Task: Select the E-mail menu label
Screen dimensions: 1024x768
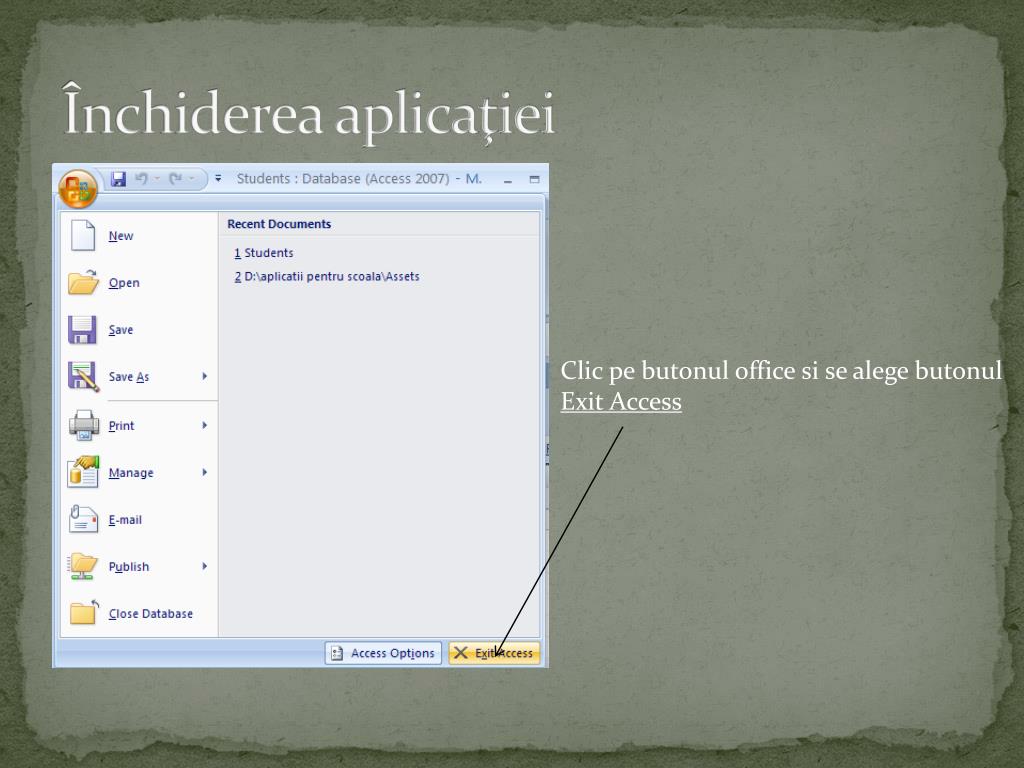Action: pyautogui.click(x=125, y=520)
